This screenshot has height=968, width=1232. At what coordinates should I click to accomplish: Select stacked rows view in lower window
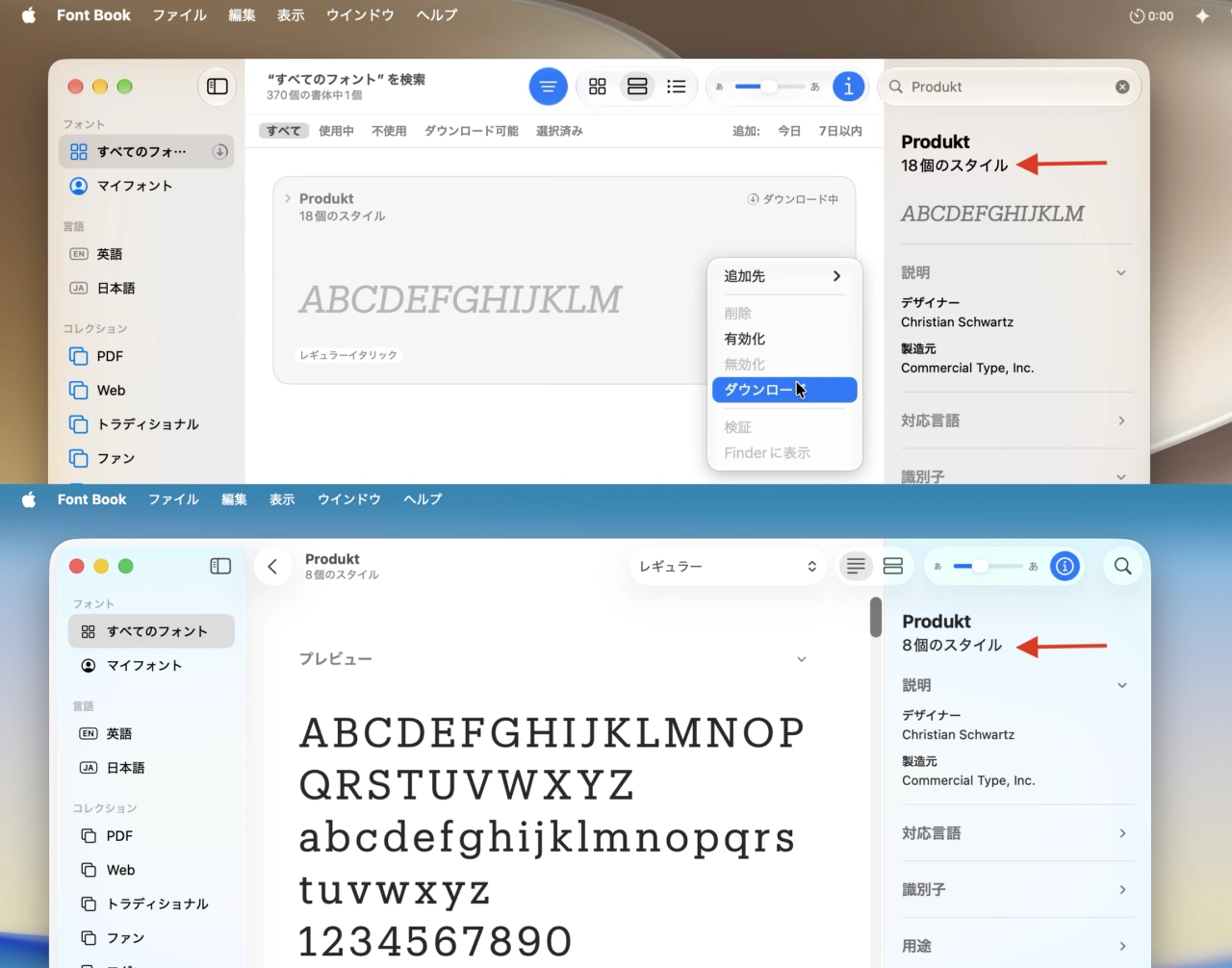pos(893,567)
